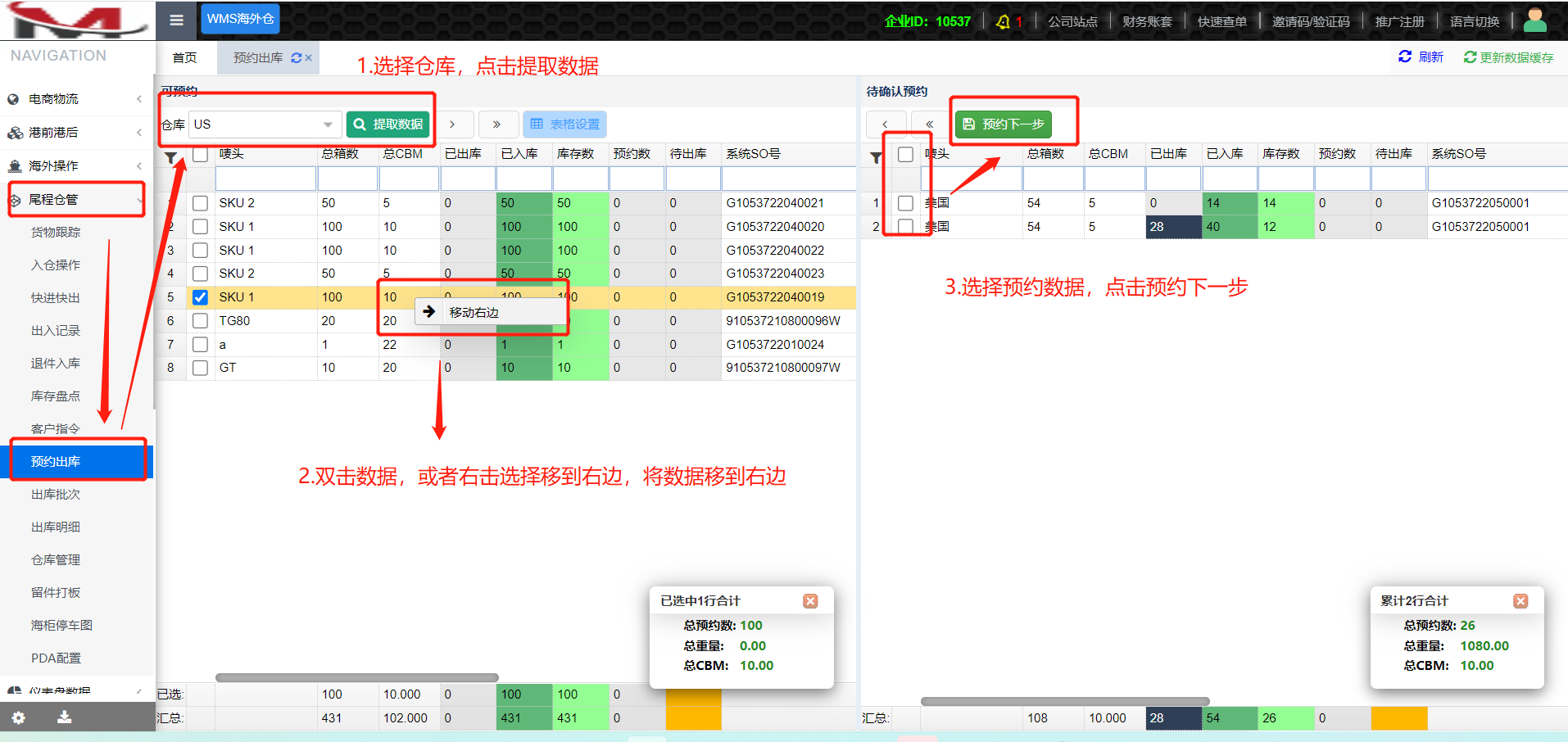
Task: Go to next page in 可预约 panel
Action: (x=452, y=124)
